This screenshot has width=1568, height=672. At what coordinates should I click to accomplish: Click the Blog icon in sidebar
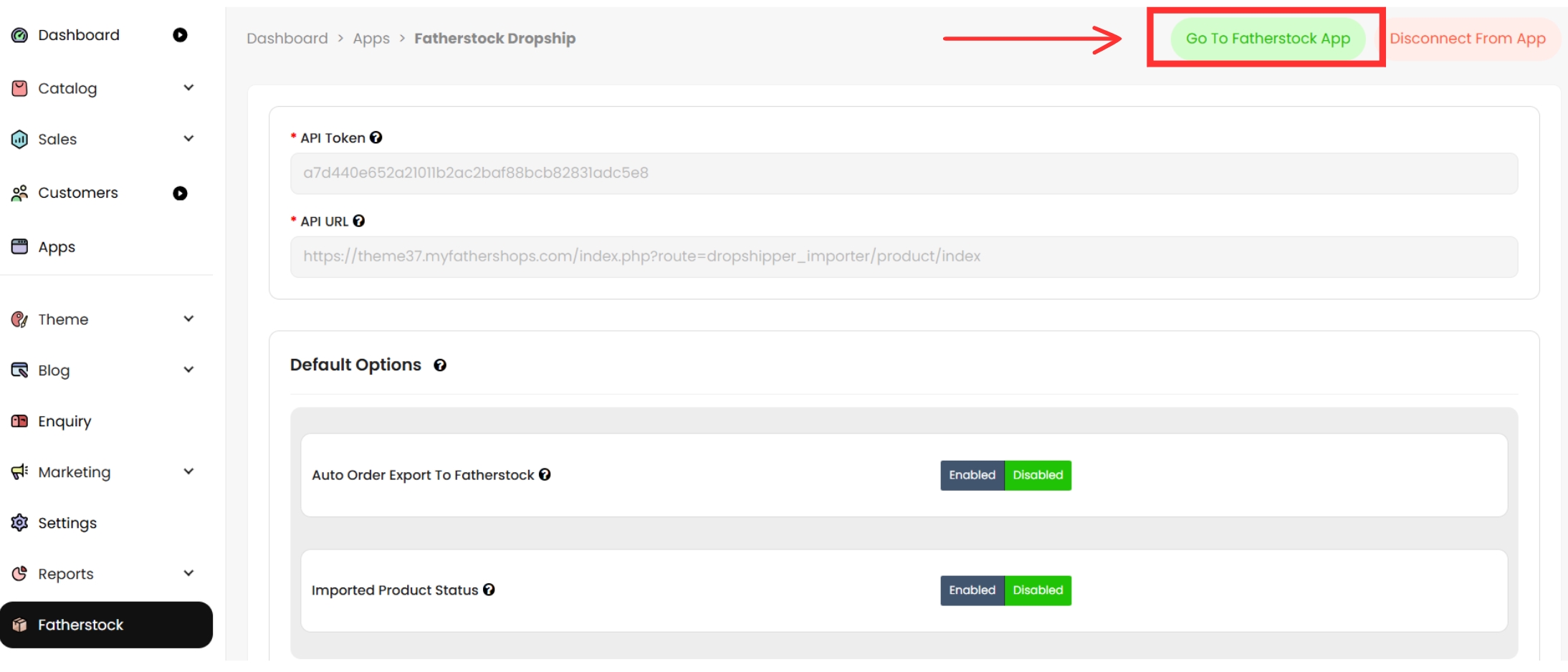pos(20,370)
